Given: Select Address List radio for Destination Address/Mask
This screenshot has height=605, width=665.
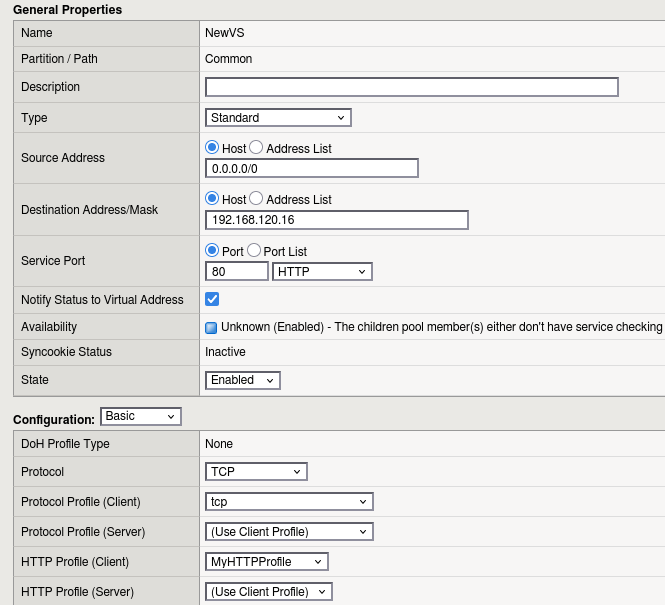Looking at the screenshot, I should 256,198.
